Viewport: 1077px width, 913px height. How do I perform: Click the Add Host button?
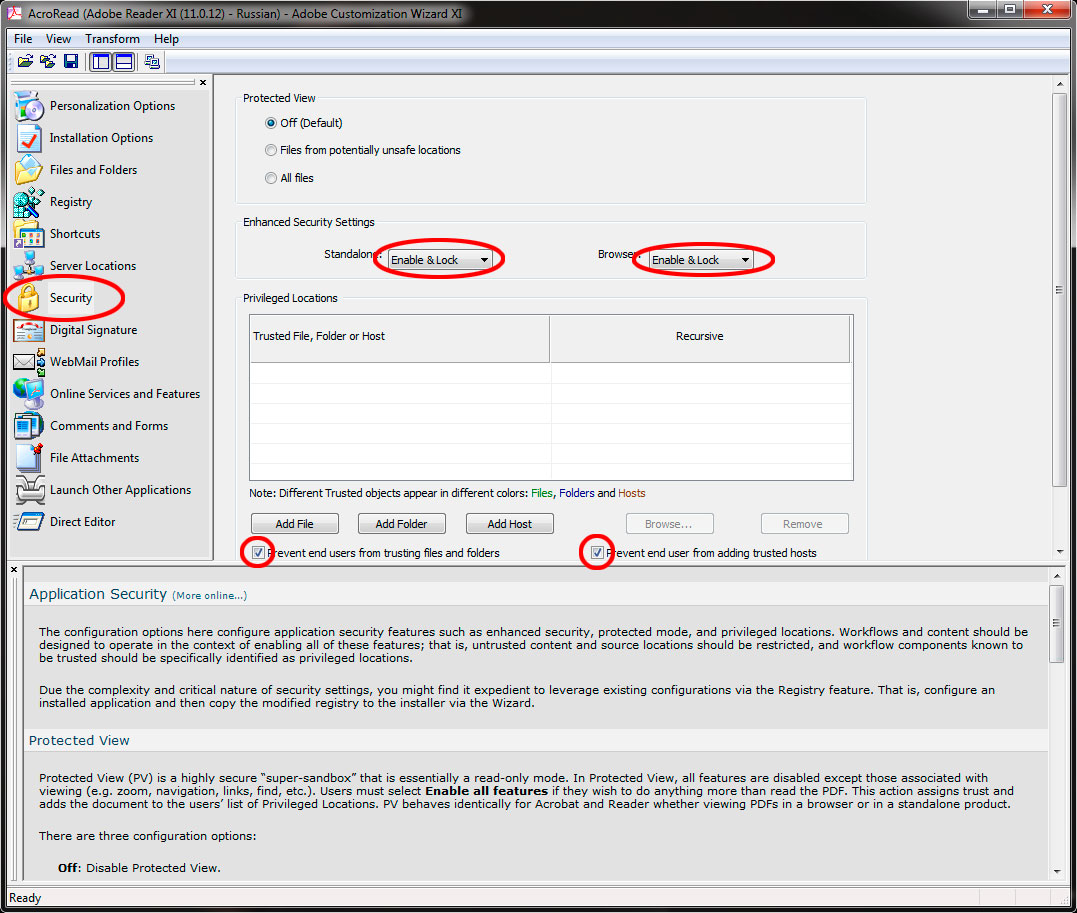510,523
